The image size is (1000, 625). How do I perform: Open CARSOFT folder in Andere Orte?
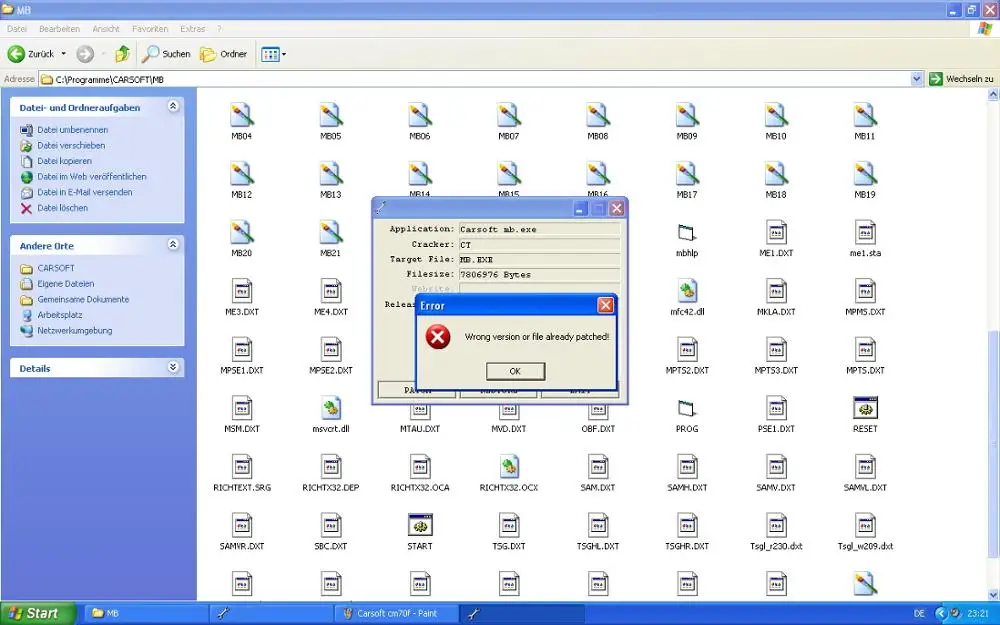click(55, 268)
